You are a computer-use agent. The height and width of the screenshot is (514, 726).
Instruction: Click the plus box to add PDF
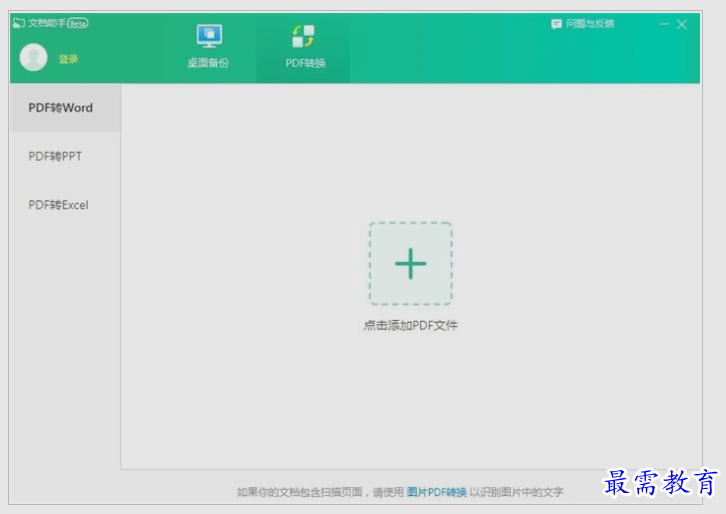click(x=411, y=263)
